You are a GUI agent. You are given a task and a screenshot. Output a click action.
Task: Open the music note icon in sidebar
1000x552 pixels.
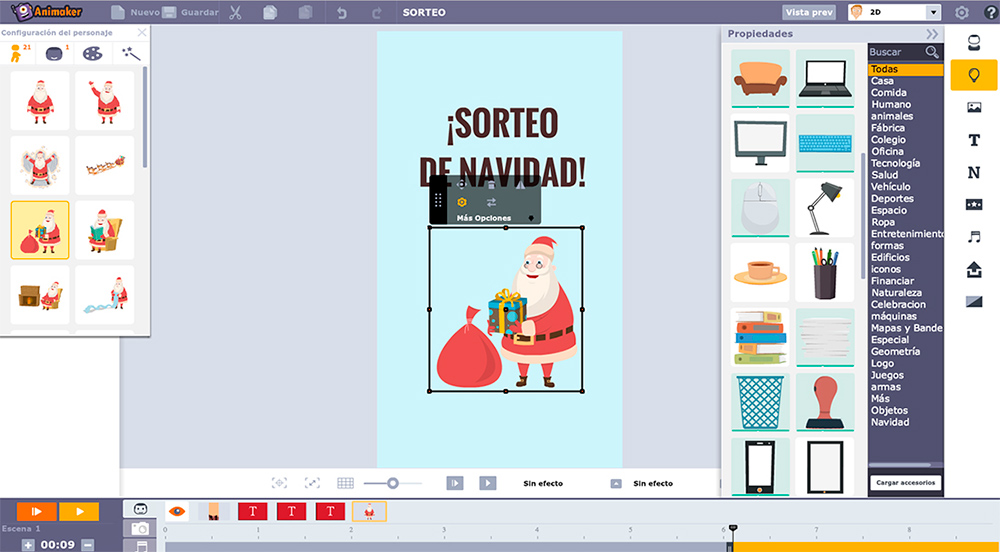tap(974, 236)
